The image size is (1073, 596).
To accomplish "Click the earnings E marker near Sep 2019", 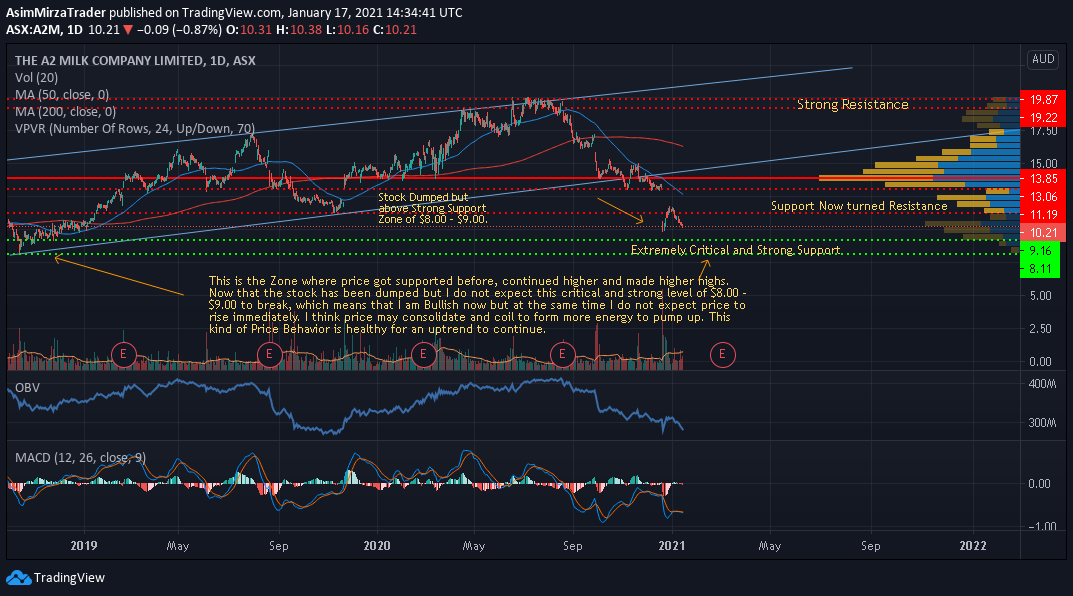I will click(x=270, y=354).
